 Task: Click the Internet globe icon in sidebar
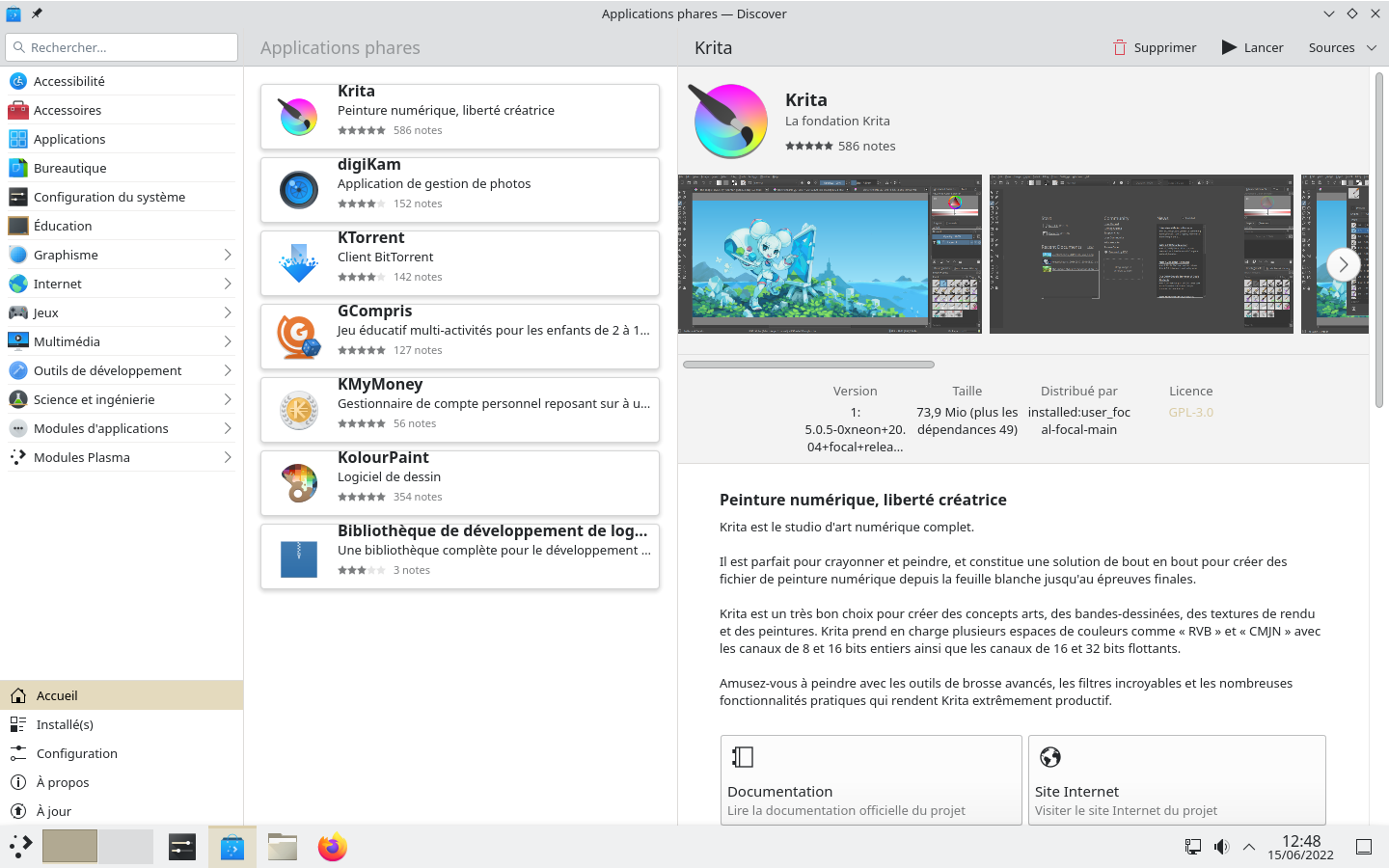17,284
